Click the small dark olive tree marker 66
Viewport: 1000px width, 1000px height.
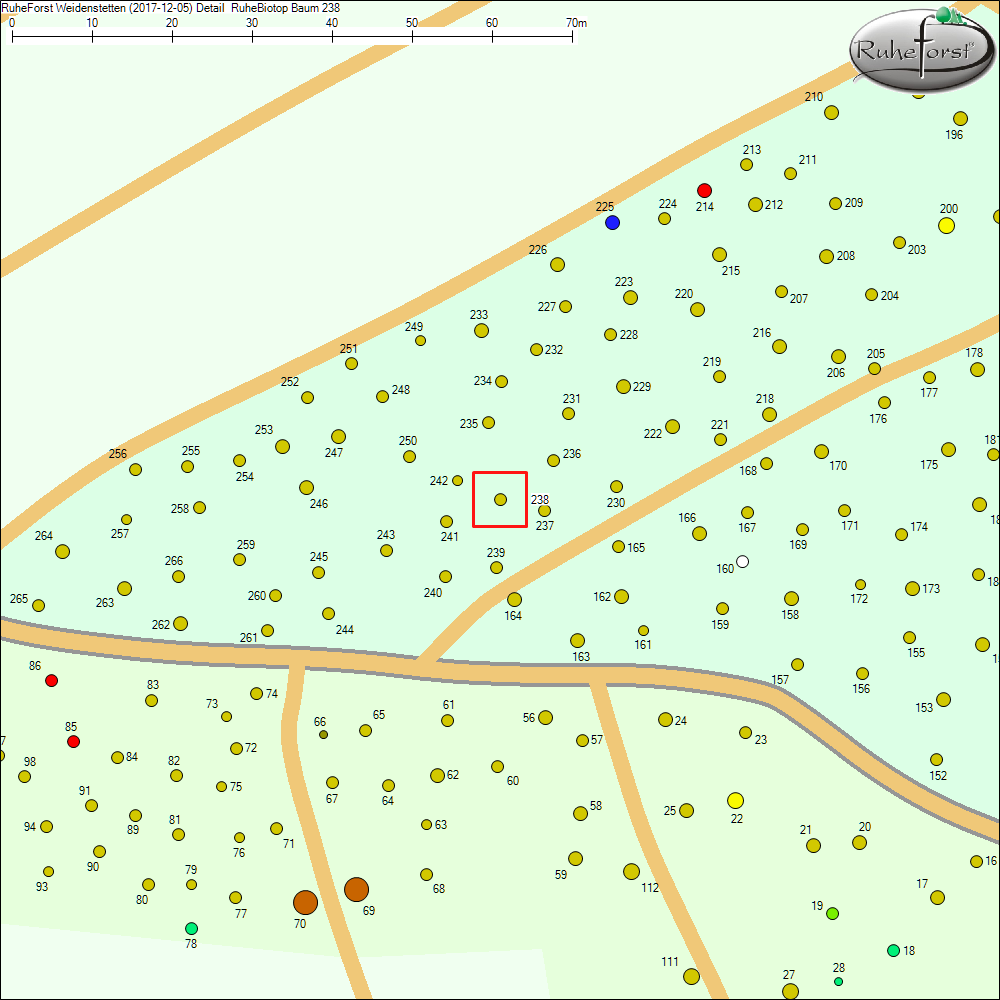pos(323,735)
